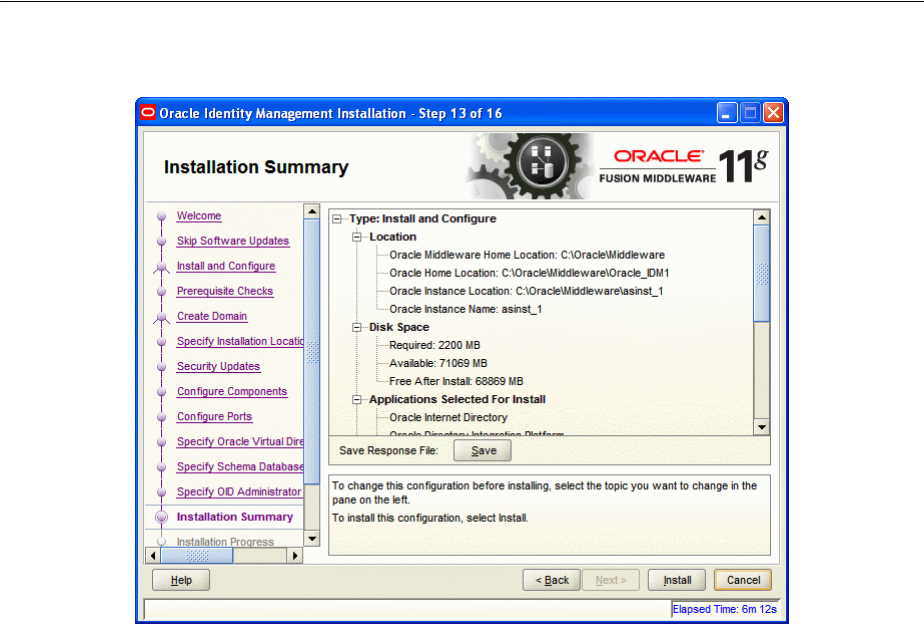
Task: Go to Specify Oracle Virtual Directory step
Action: tap(240, 442)
